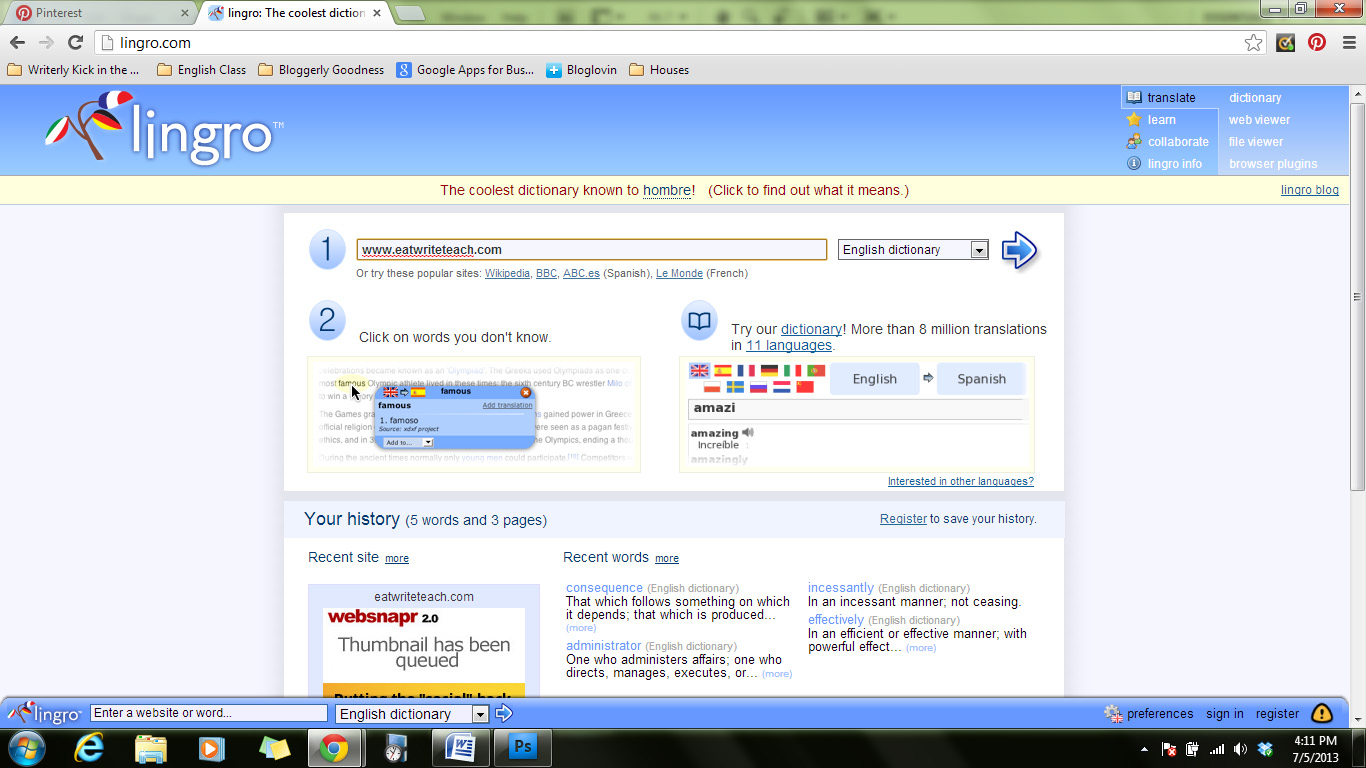This screenshot has height=768, width=1366.
Task: Click the preferences gear in bottom bar
Action: point(1113,713)
